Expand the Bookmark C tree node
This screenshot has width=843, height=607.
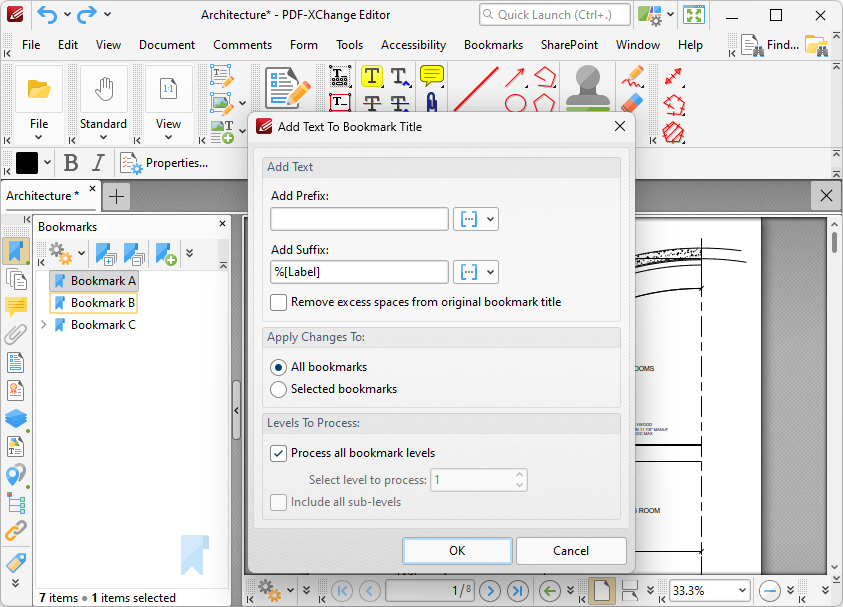[x=44, y=325]
